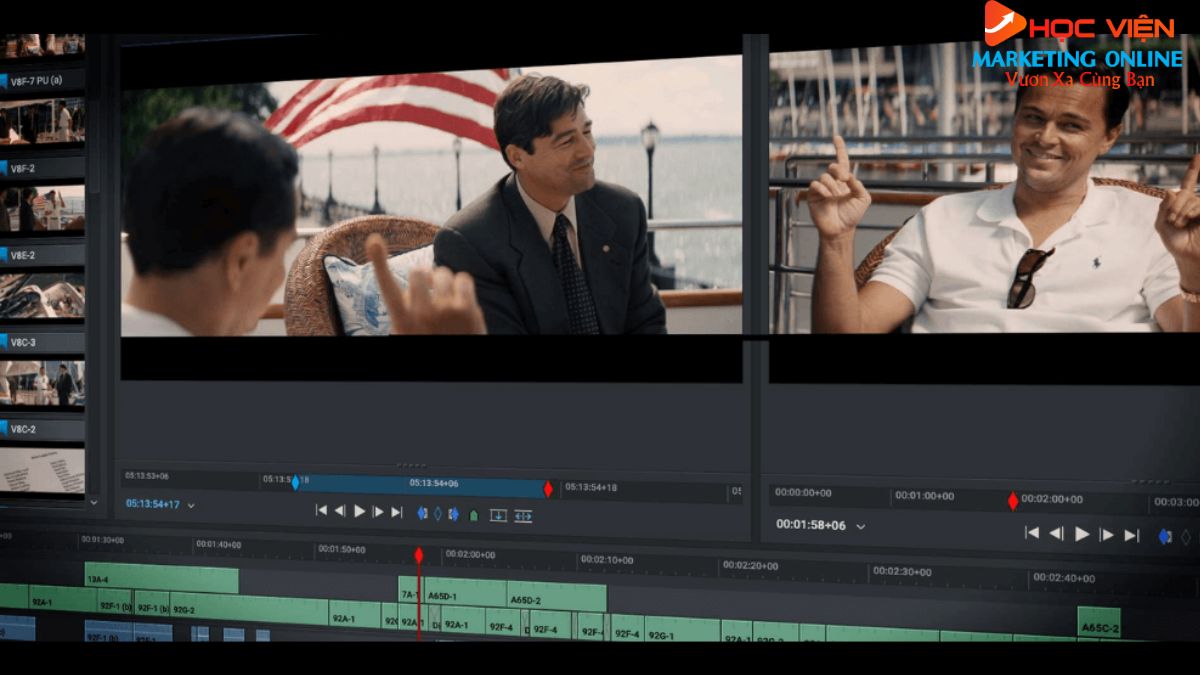Viewport: 1200px width, 675px height.
Task: Select the A65D-1 clip on the timeline
Action: 442,596
